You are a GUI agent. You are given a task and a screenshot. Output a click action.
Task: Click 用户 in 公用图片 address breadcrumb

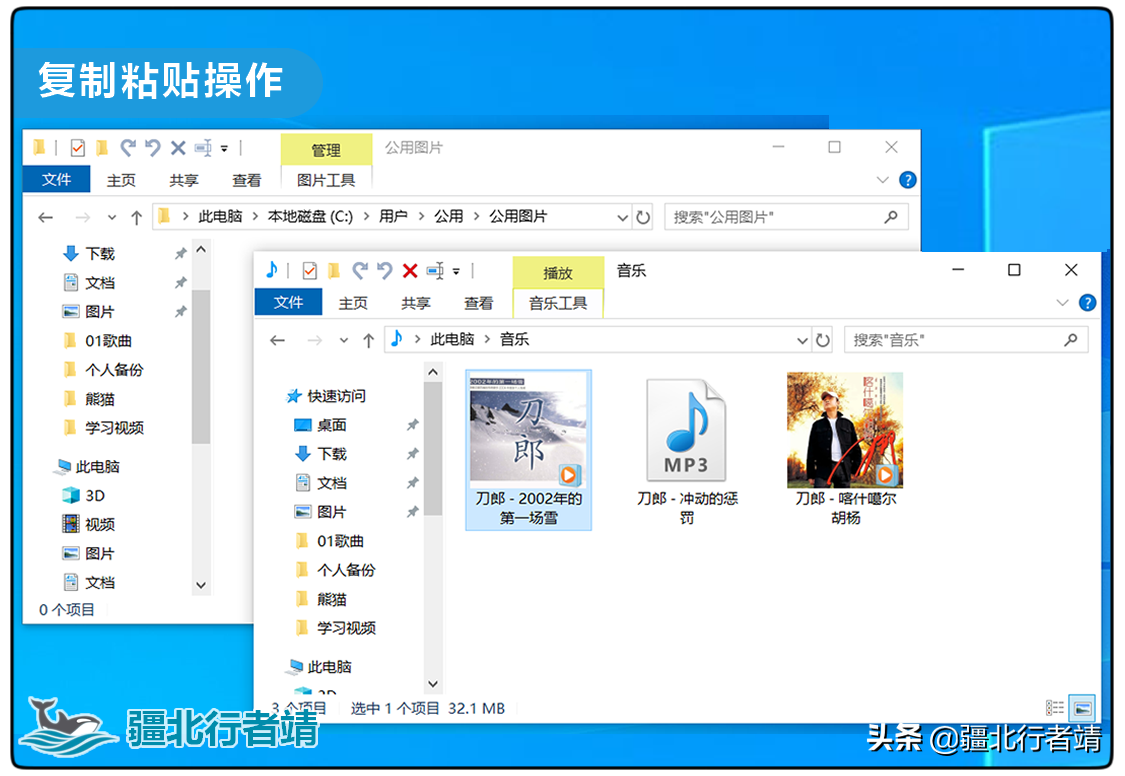[393, 217]
